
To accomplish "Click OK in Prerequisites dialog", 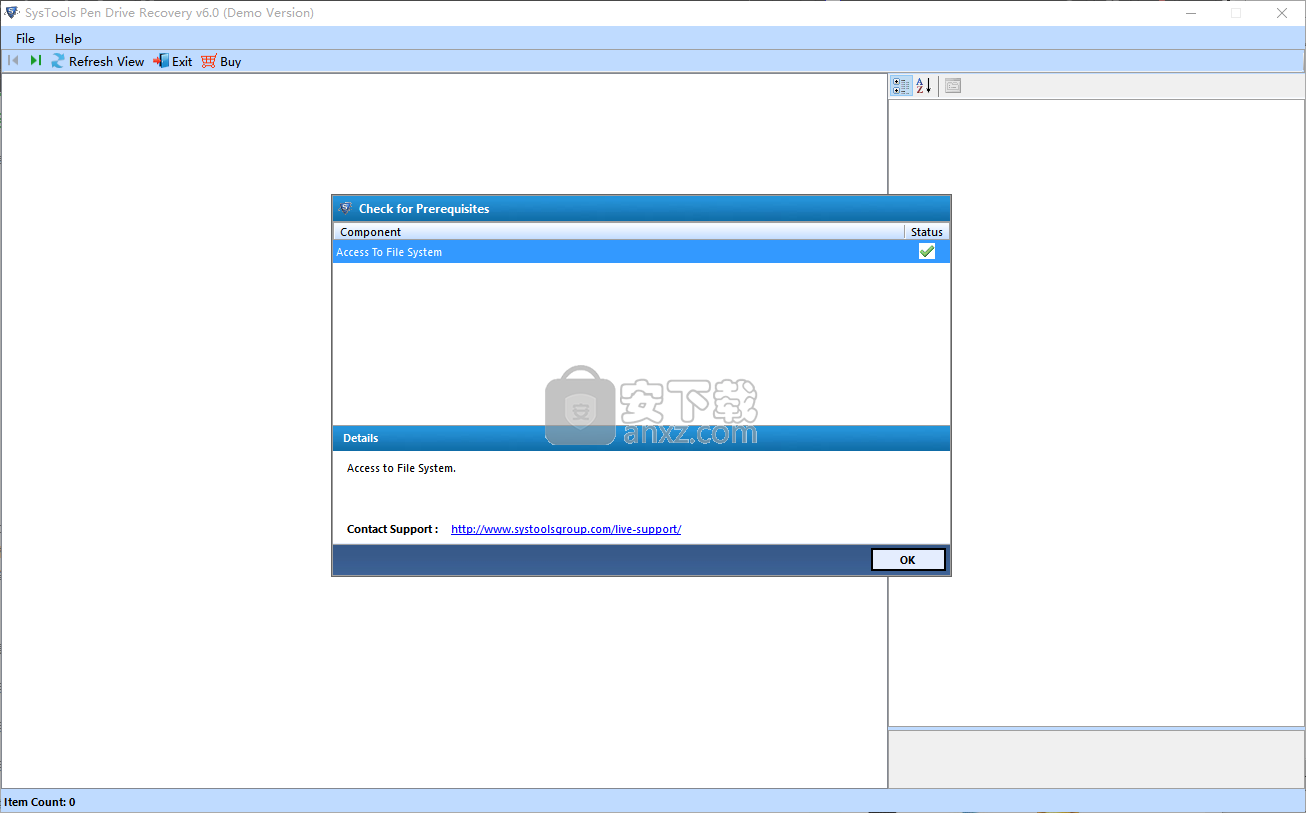I will (907, 560).
